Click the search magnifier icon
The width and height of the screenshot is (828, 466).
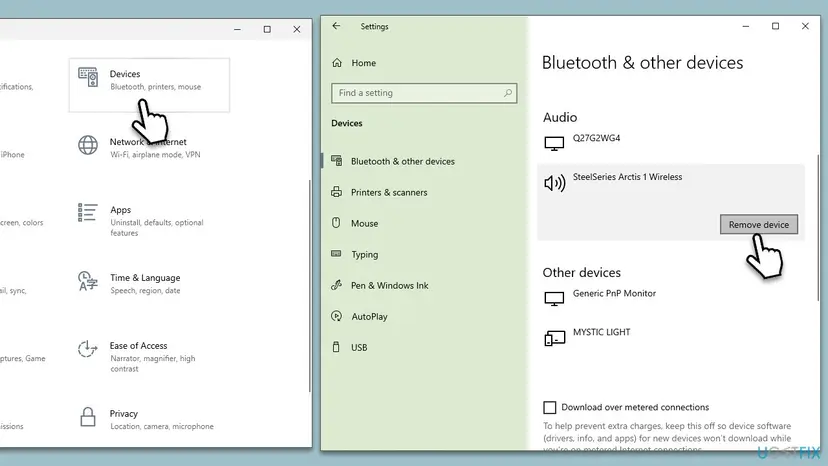(507, 93)
